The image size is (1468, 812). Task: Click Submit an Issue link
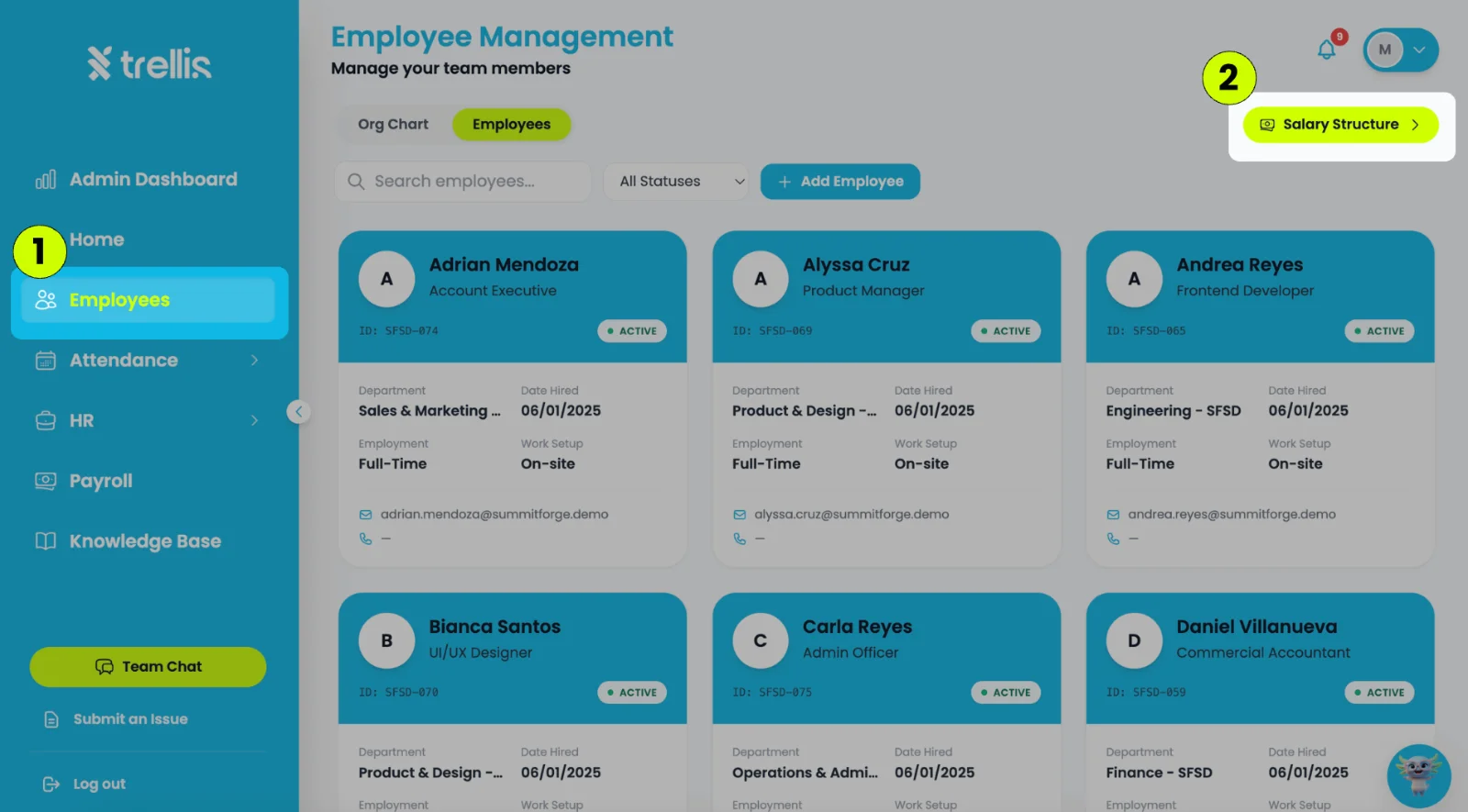point(117,719)
